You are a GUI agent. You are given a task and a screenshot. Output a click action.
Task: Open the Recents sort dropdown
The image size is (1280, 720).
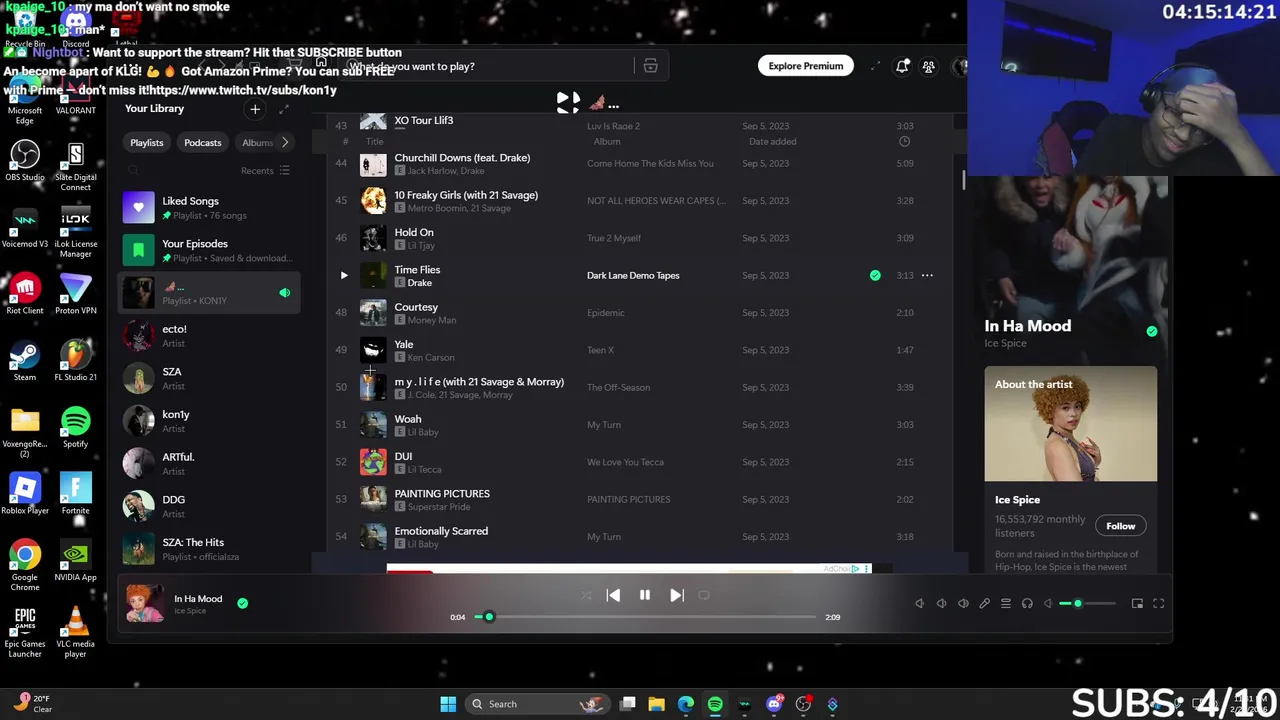click(265, 171)
